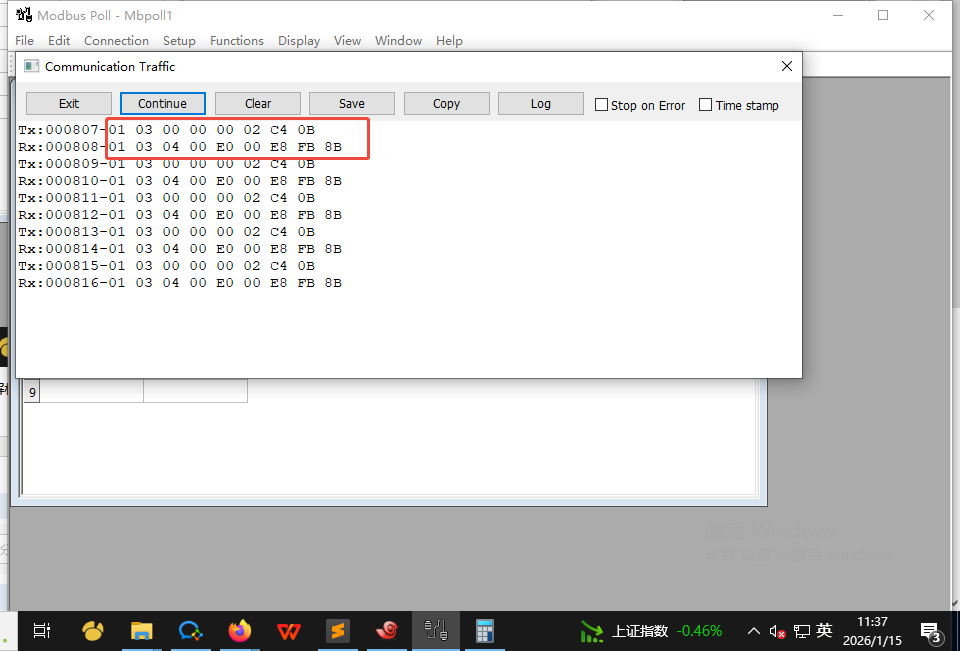
Task: Select the Tx:000811 traffic line
Action: (x=167, y=198)
